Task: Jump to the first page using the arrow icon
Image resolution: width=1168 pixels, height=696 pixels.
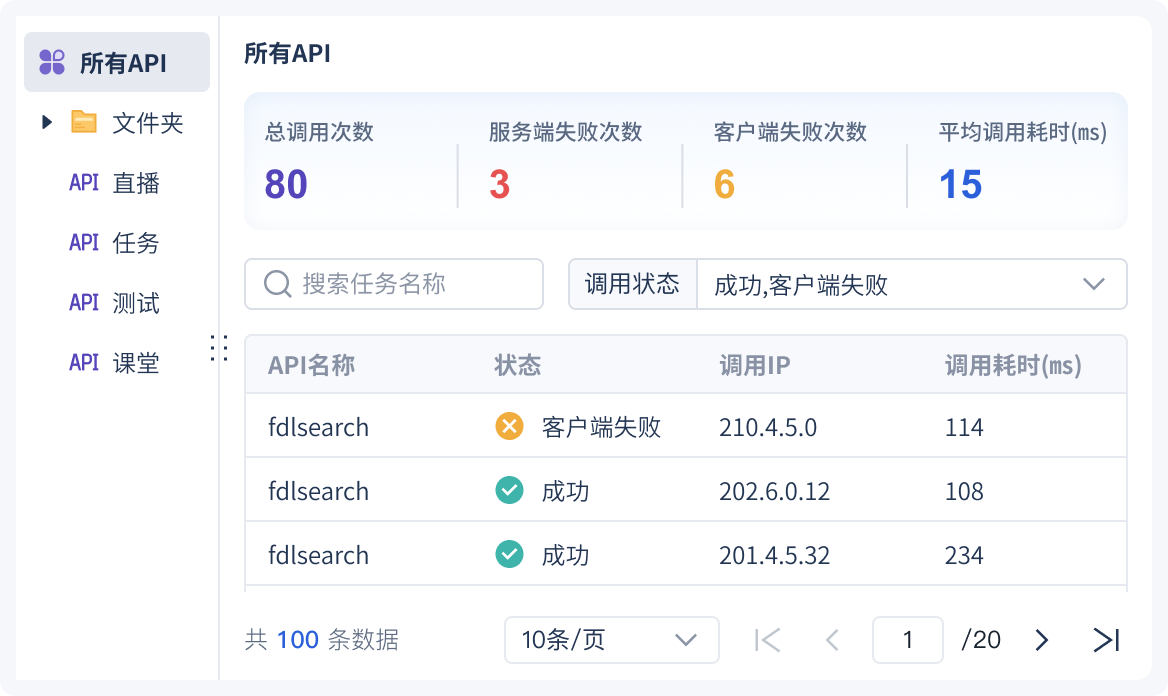Action: click(767, 640)
